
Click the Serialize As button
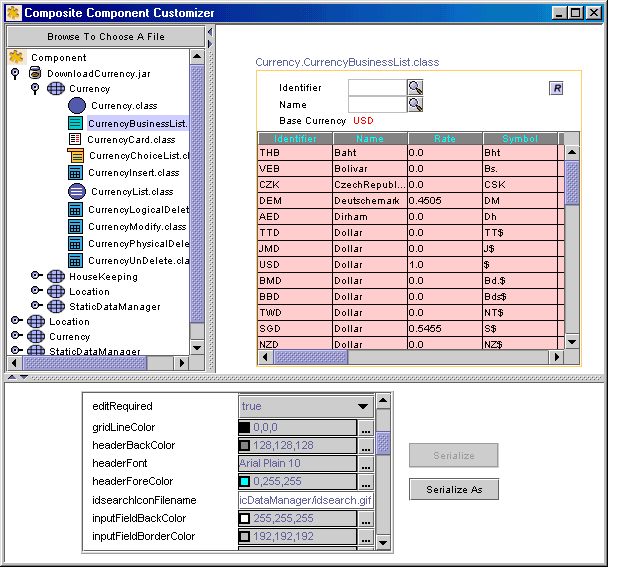453,489
